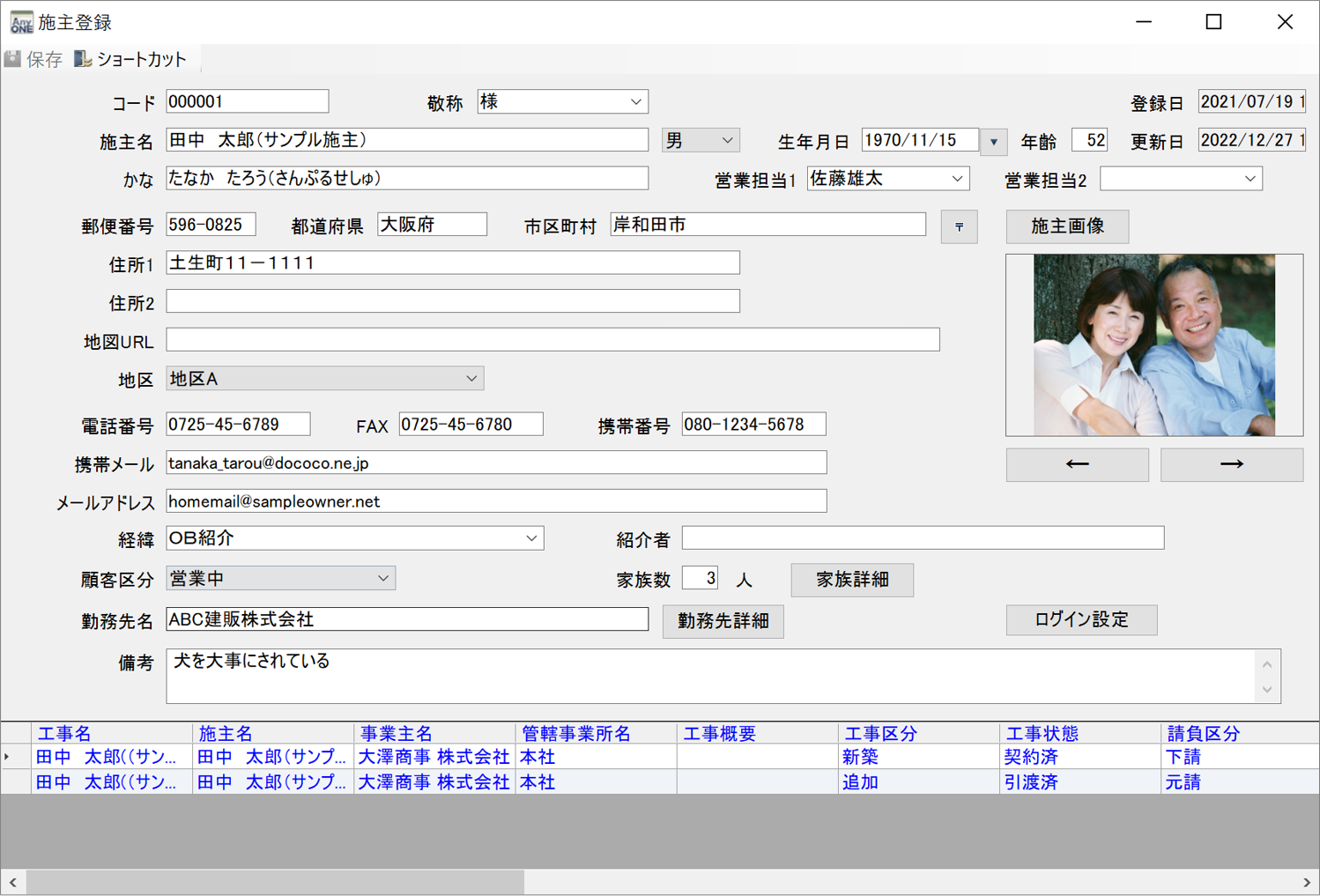Open the 地区 district dropdown

pos(471,379)
